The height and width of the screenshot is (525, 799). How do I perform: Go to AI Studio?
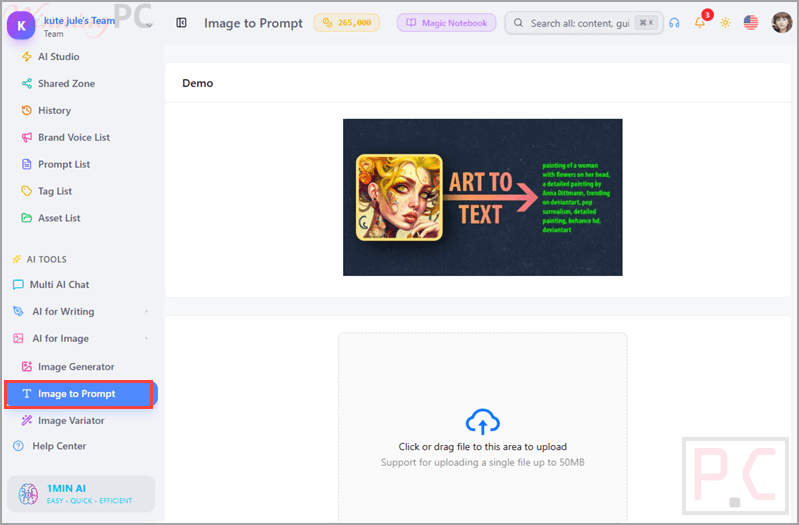point(59,57)
